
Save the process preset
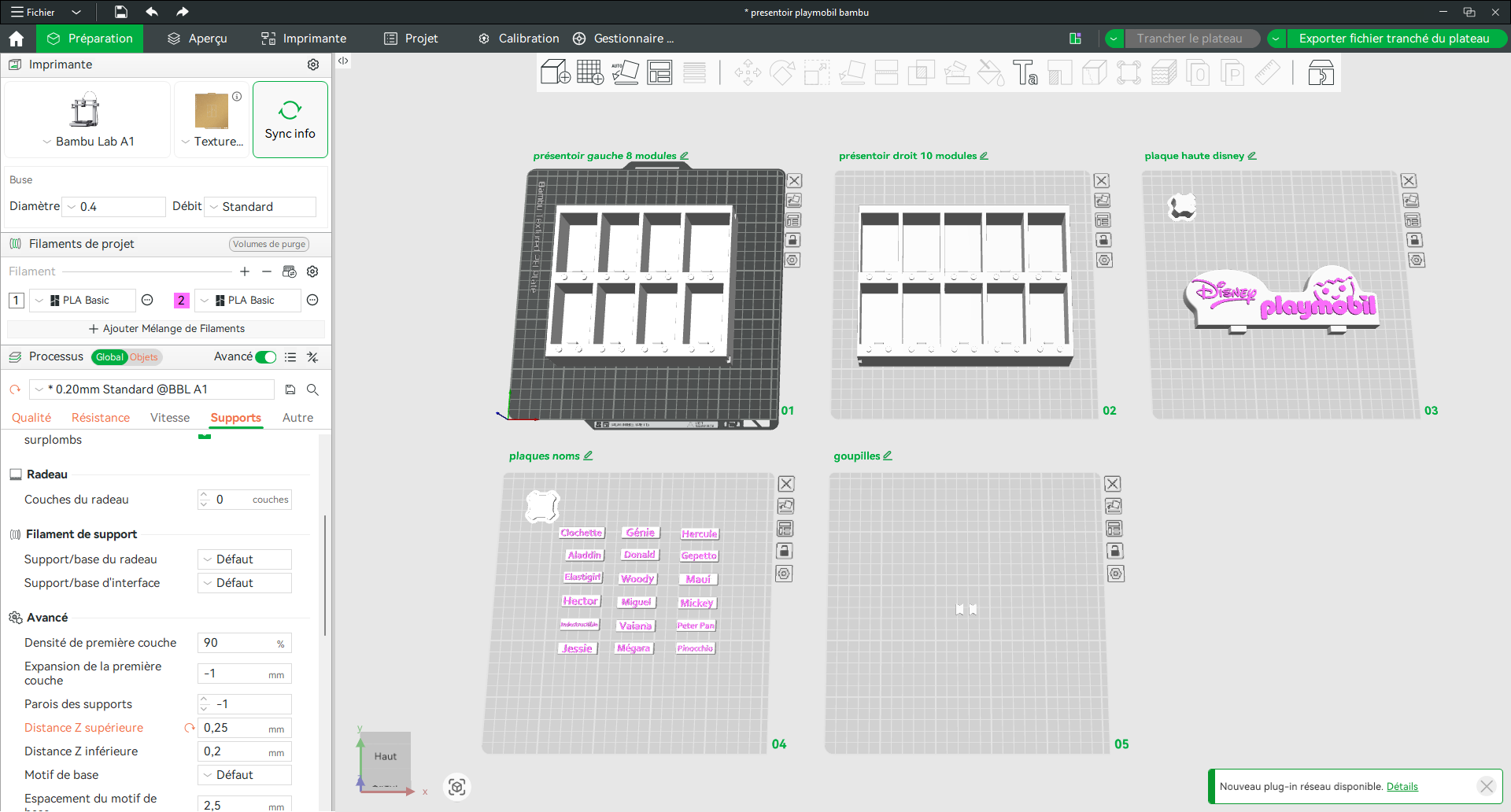coord(290,389)
